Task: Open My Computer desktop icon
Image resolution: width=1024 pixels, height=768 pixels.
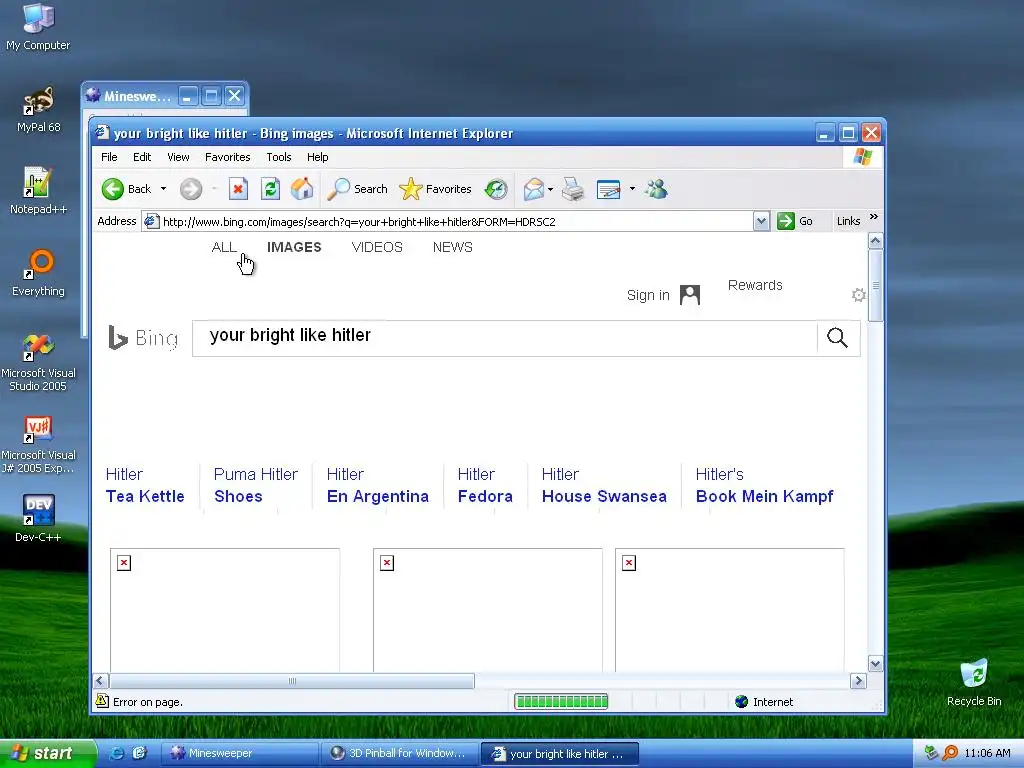Action: coord(38,27)
